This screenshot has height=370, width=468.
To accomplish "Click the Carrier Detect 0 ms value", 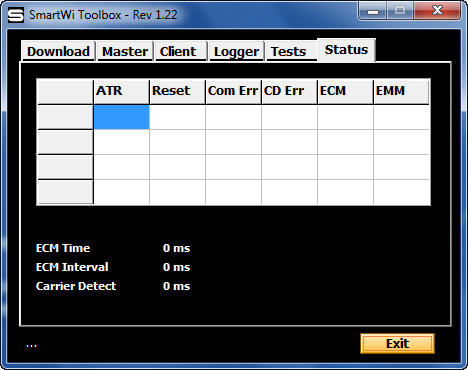I will (177, 286).
